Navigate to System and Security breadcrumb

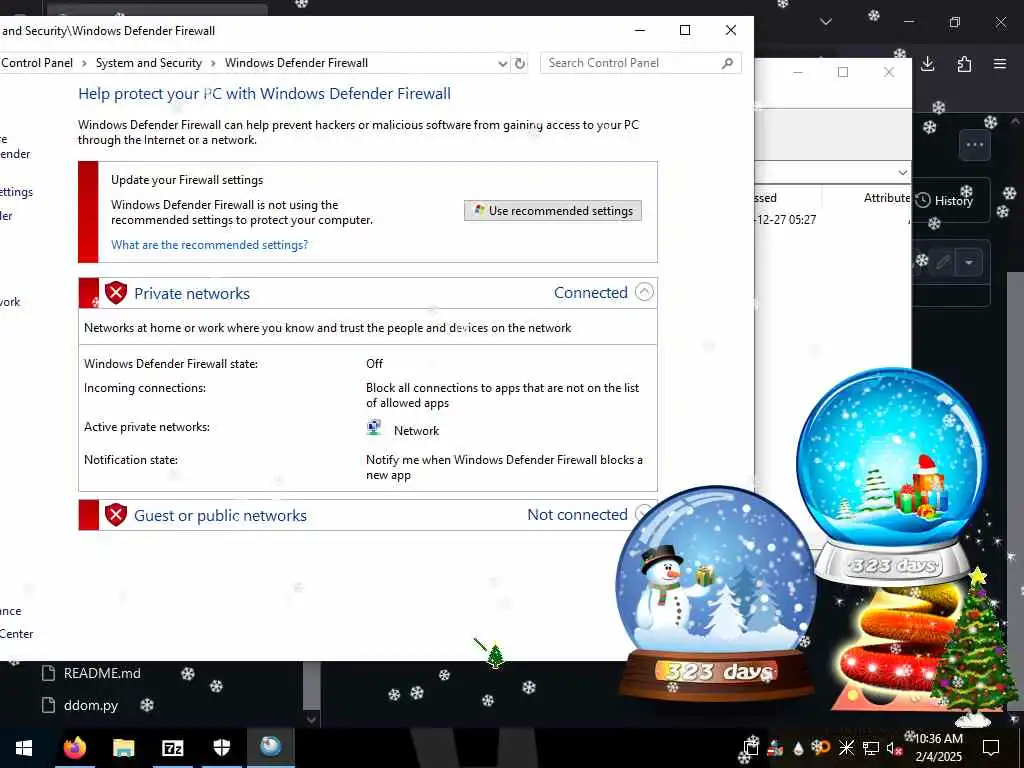click(149, 63)
